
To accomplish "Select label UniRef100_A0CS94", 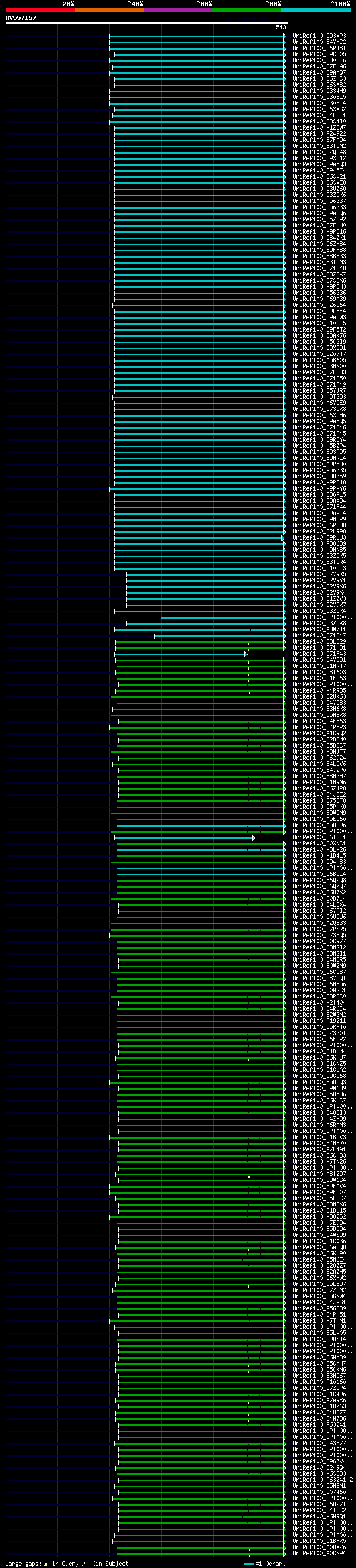I will coord(319,1553).
